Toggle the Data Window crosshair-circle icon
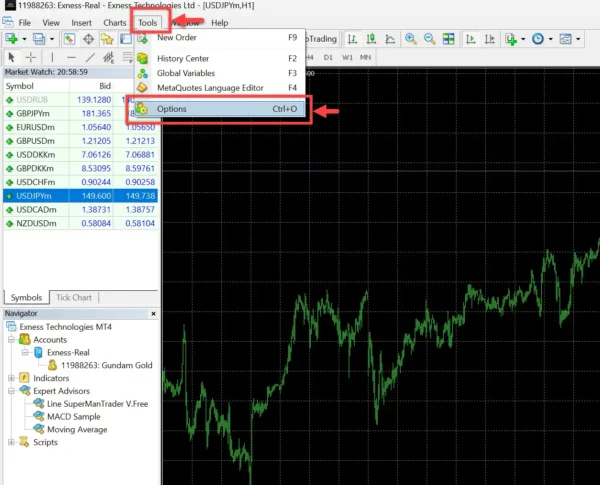 (x=88, y=39)
